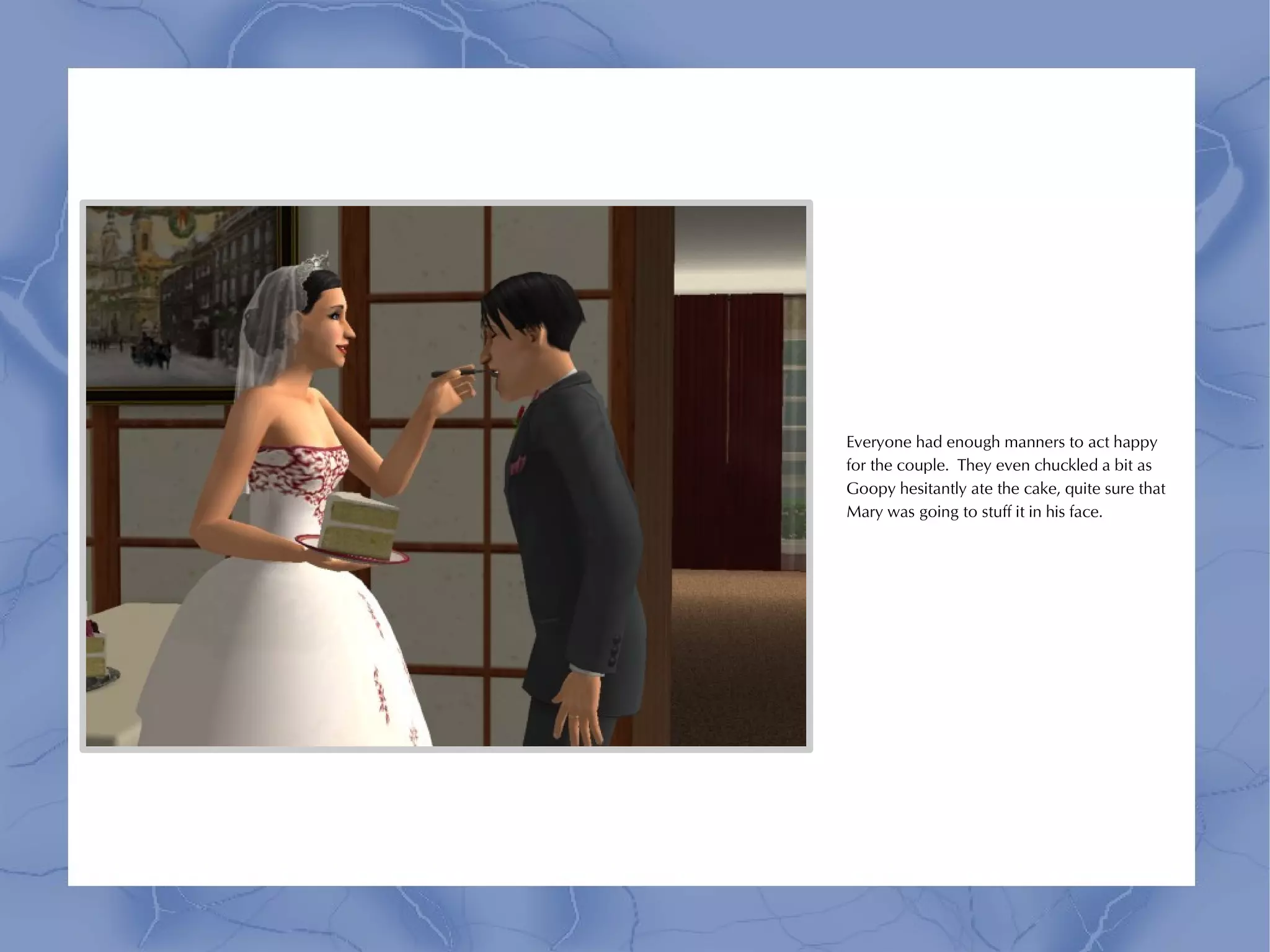Click the word "Mary" in the caption

[x=864, y=512]
